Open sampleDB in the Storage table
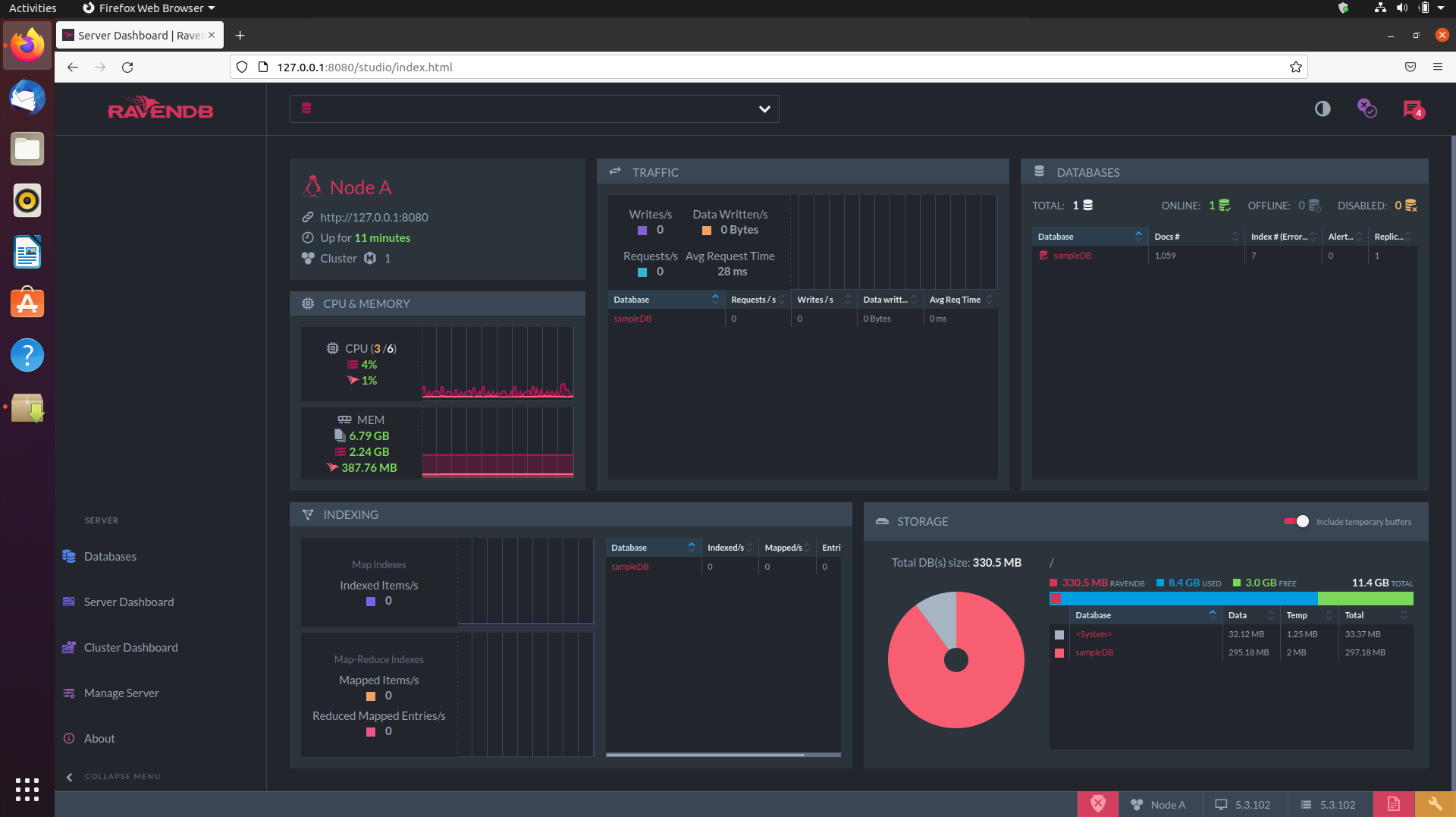This screenshot has width=1456, height=817. (x=1094, y=652)
